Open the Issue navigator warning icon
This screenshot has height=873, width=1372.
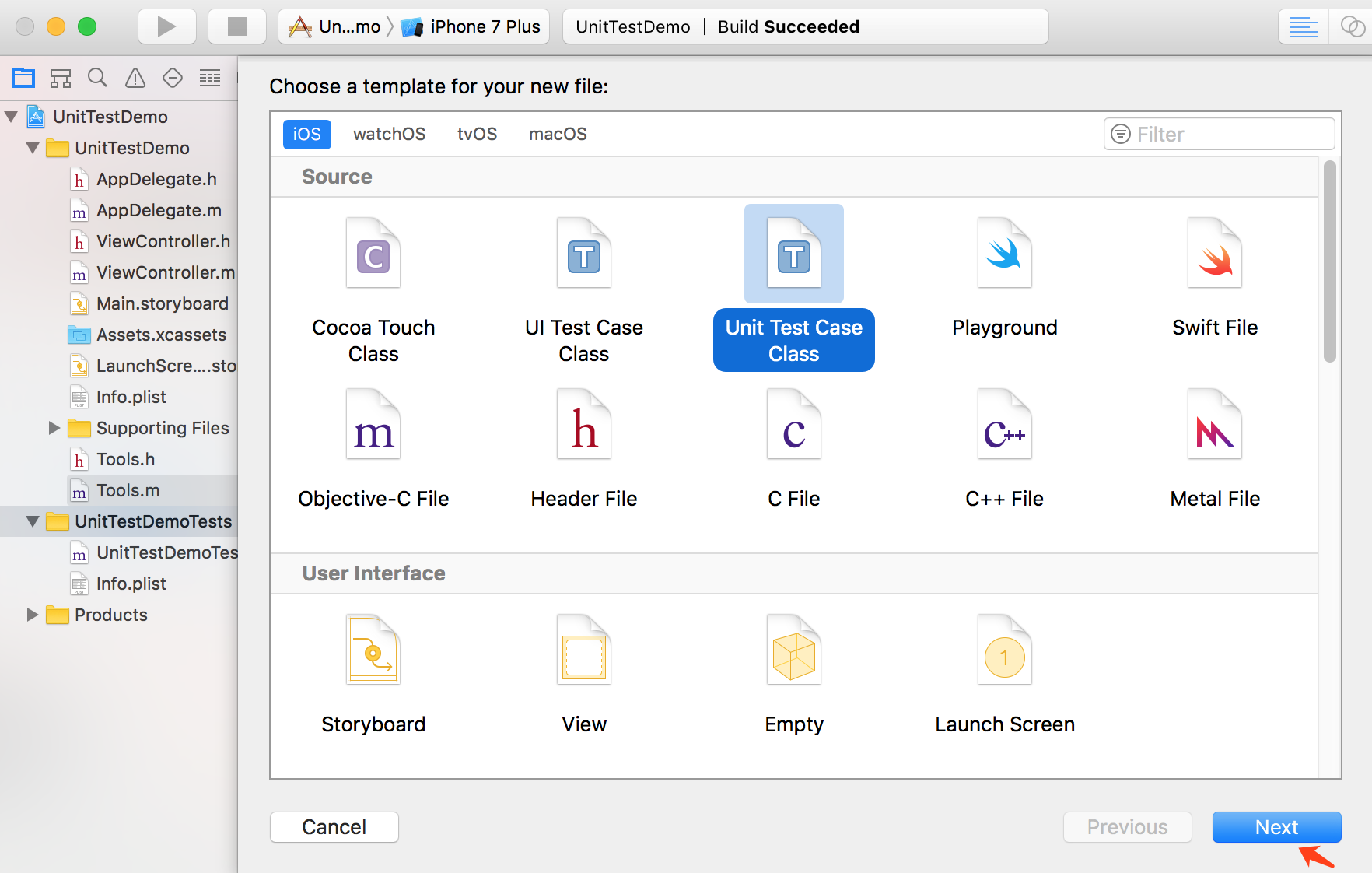click(x=135, y=78)
